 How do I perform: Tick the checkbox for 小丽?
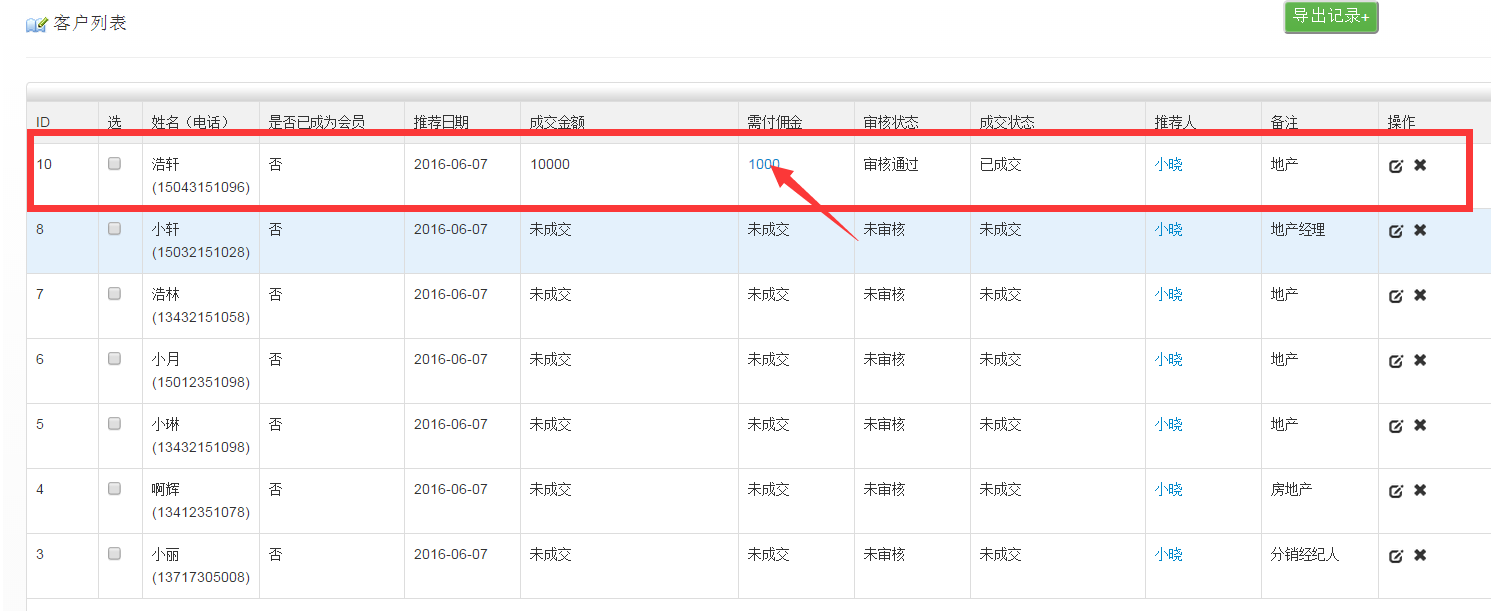click(x=115, y=553)
